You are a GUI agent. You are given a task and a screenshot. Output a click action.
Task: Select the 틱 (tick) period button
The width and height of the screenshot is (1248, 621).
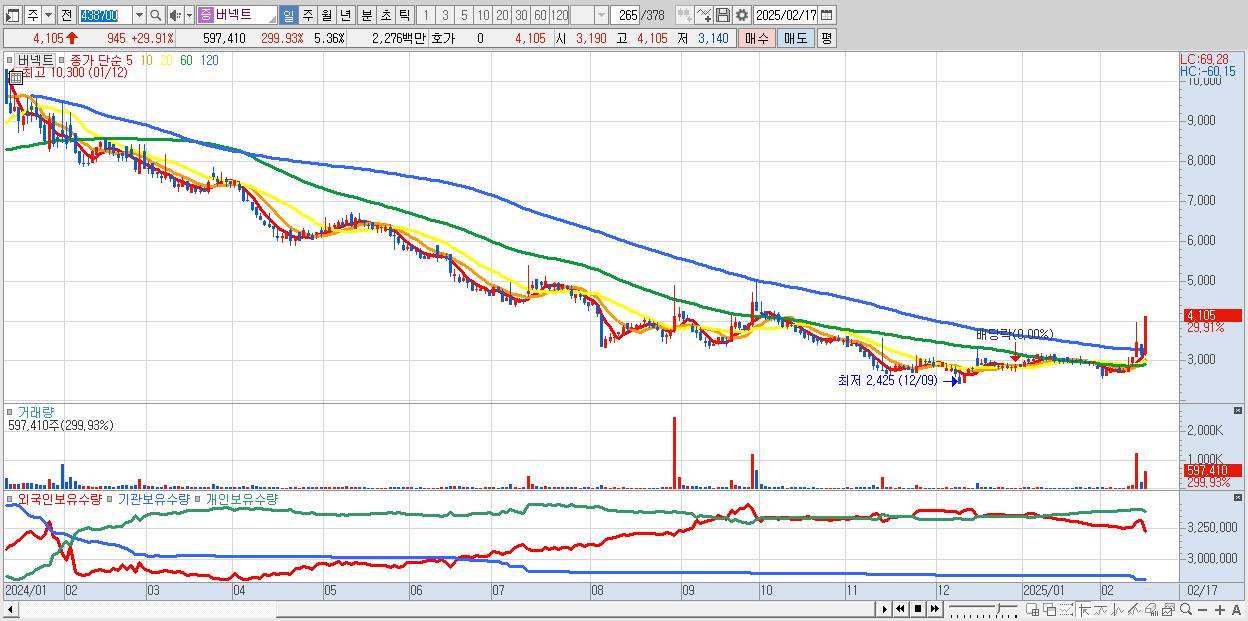click(x=405, y=15)
